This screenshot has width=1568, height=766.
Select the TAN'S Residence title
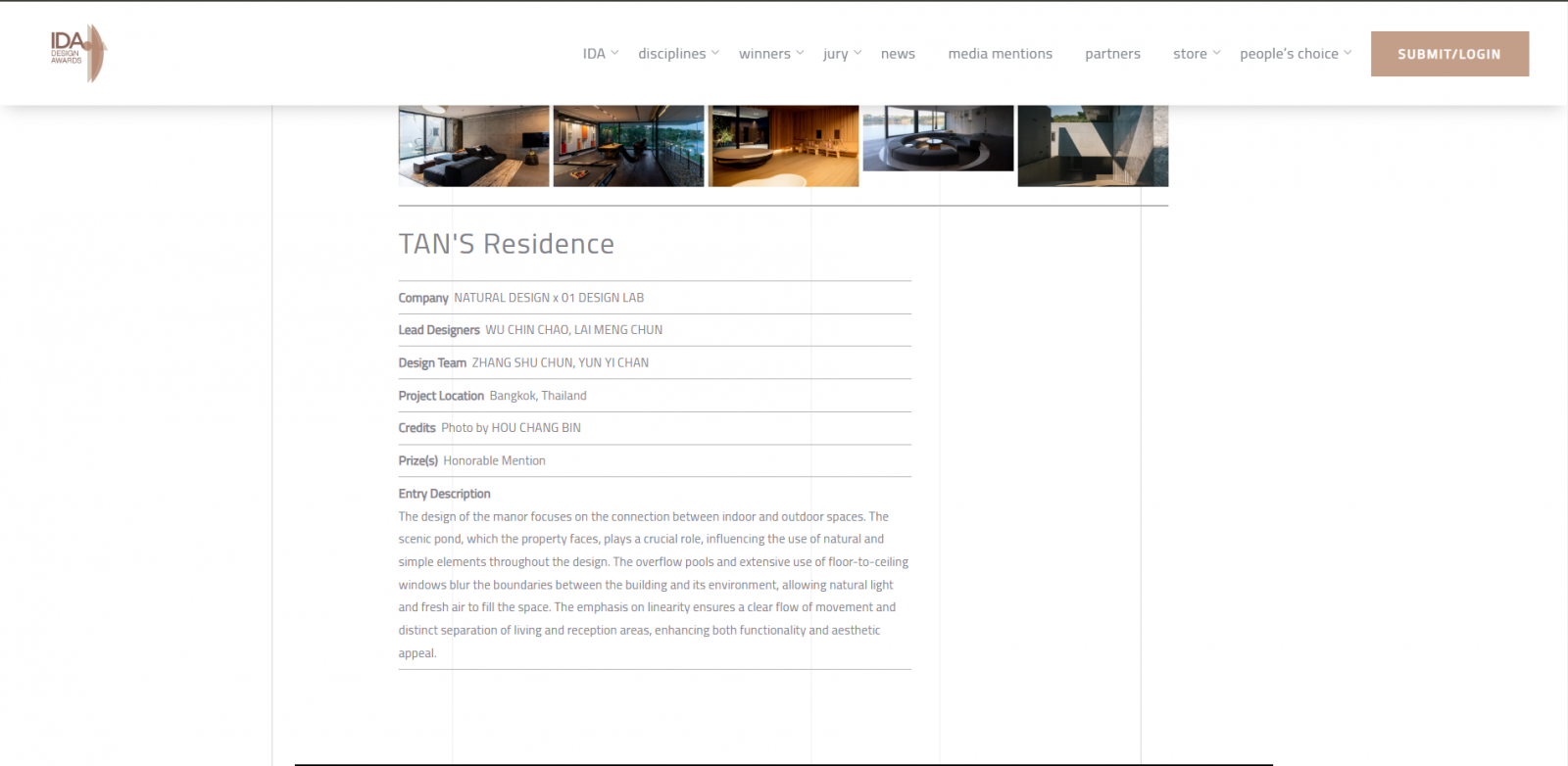pyautogui.click(x=506, y=244)
